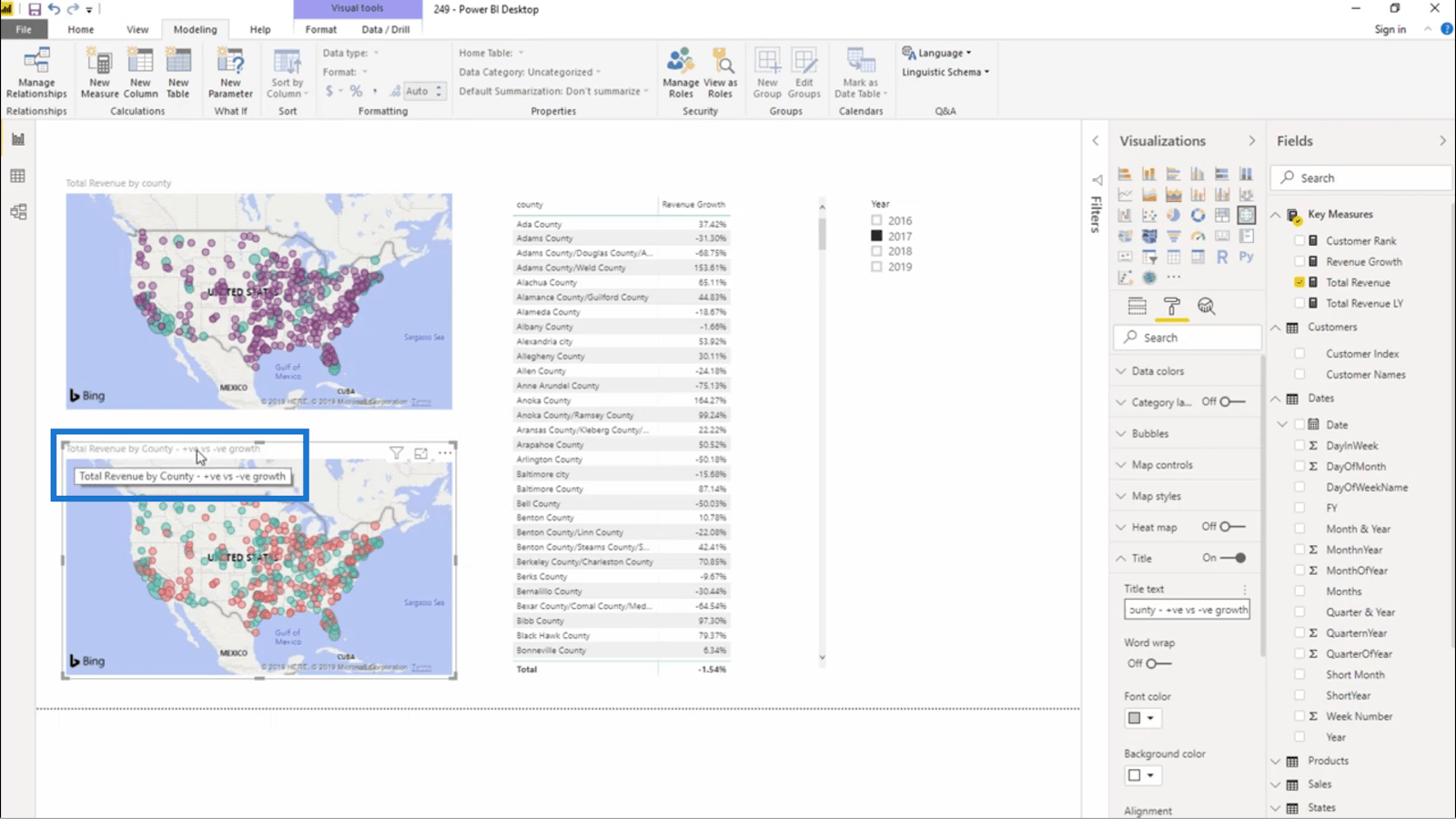
Task: Select the Donut chart visual
Action: pos(1198,215)
